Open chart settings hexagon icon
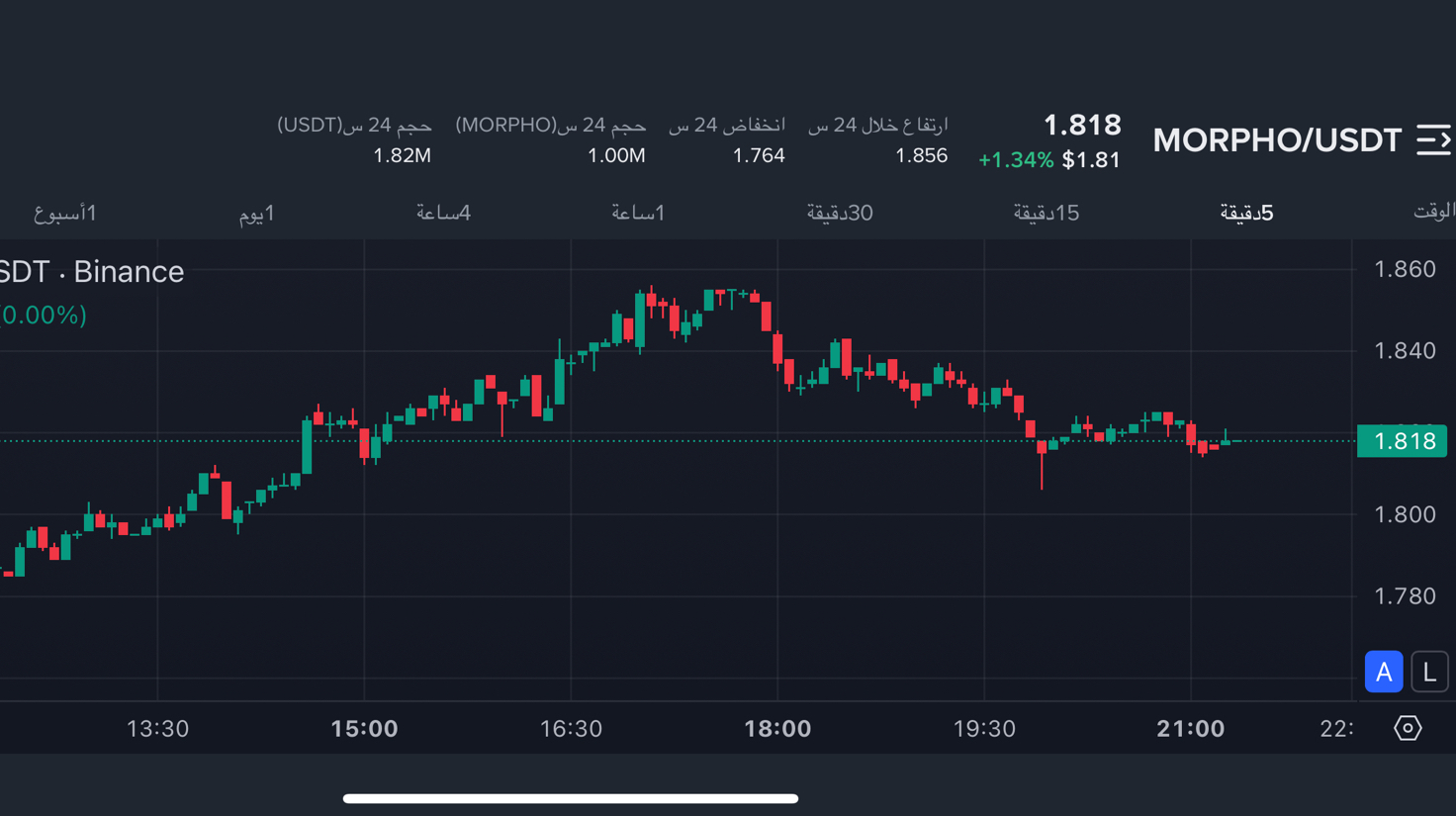This screenshot has width=1456, height=816. click(1408, 729)
